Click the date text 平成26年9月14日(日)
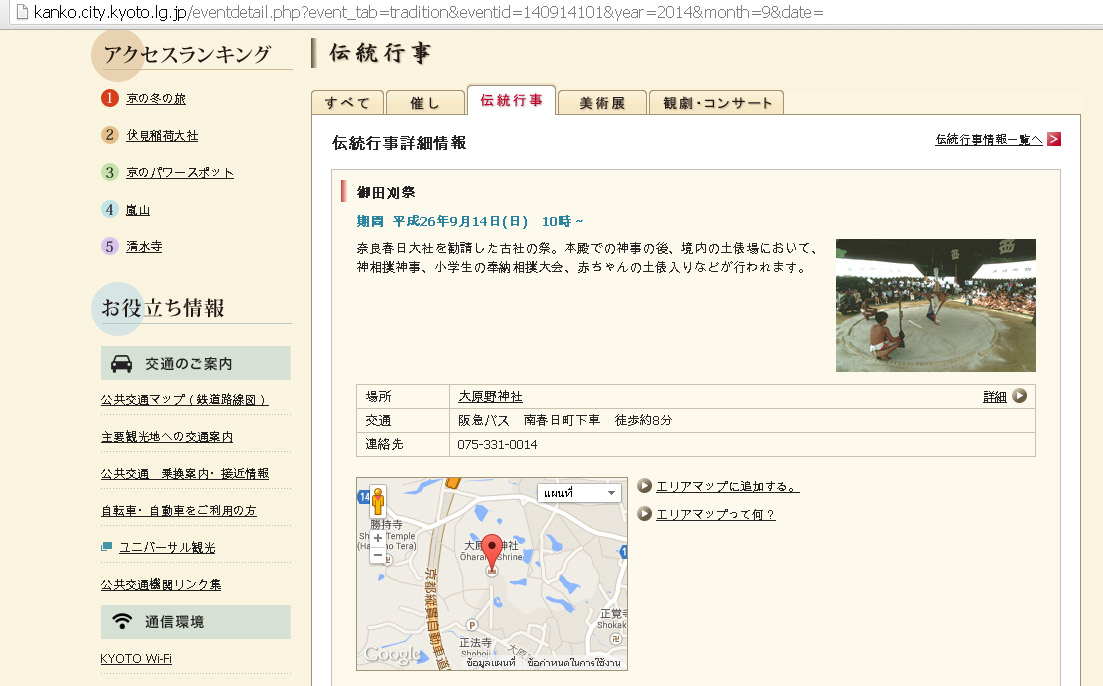1103x686 pixels. [460, 222]
